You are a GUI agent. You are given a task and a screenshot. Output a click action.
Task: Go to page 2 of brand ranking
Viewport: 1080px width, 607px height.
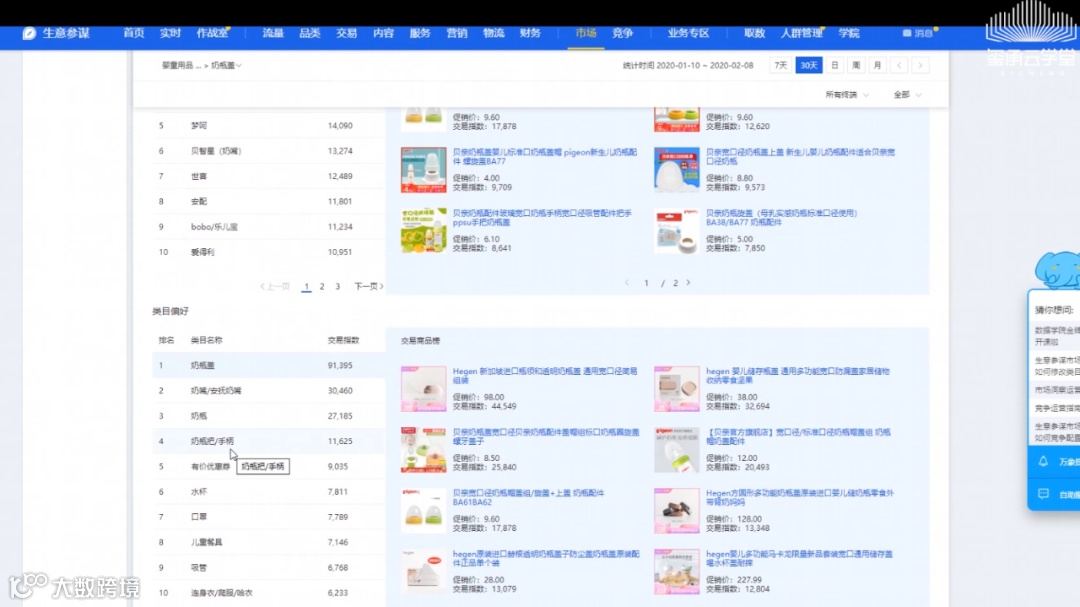tap(322, 287)
